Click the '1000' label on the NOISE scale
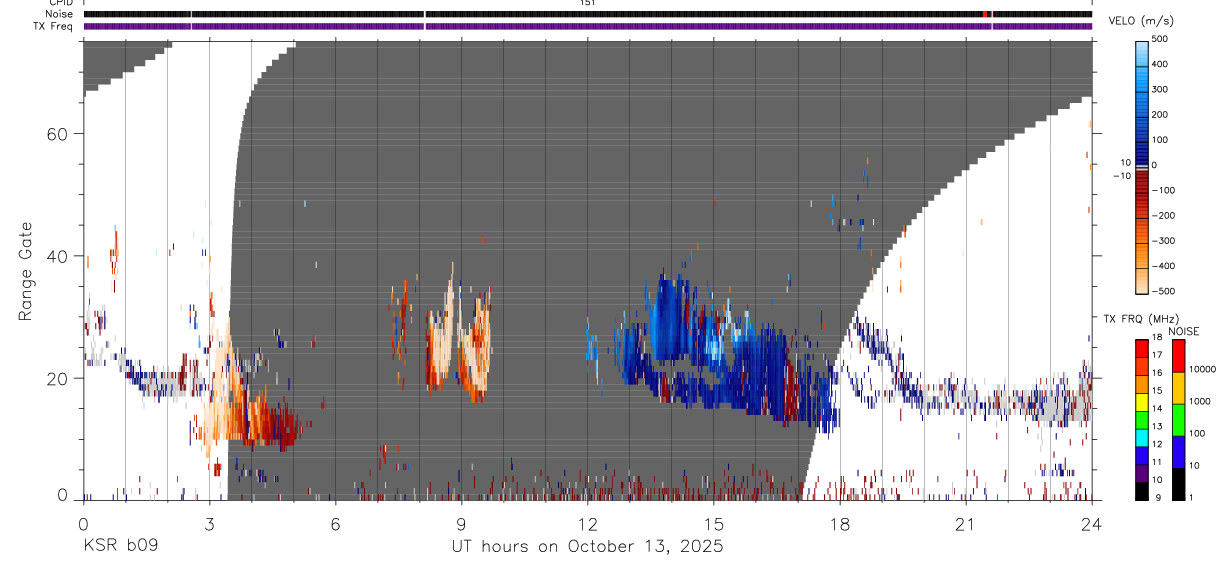This screenshot has height=567, width=1228. pos(1200,401)
